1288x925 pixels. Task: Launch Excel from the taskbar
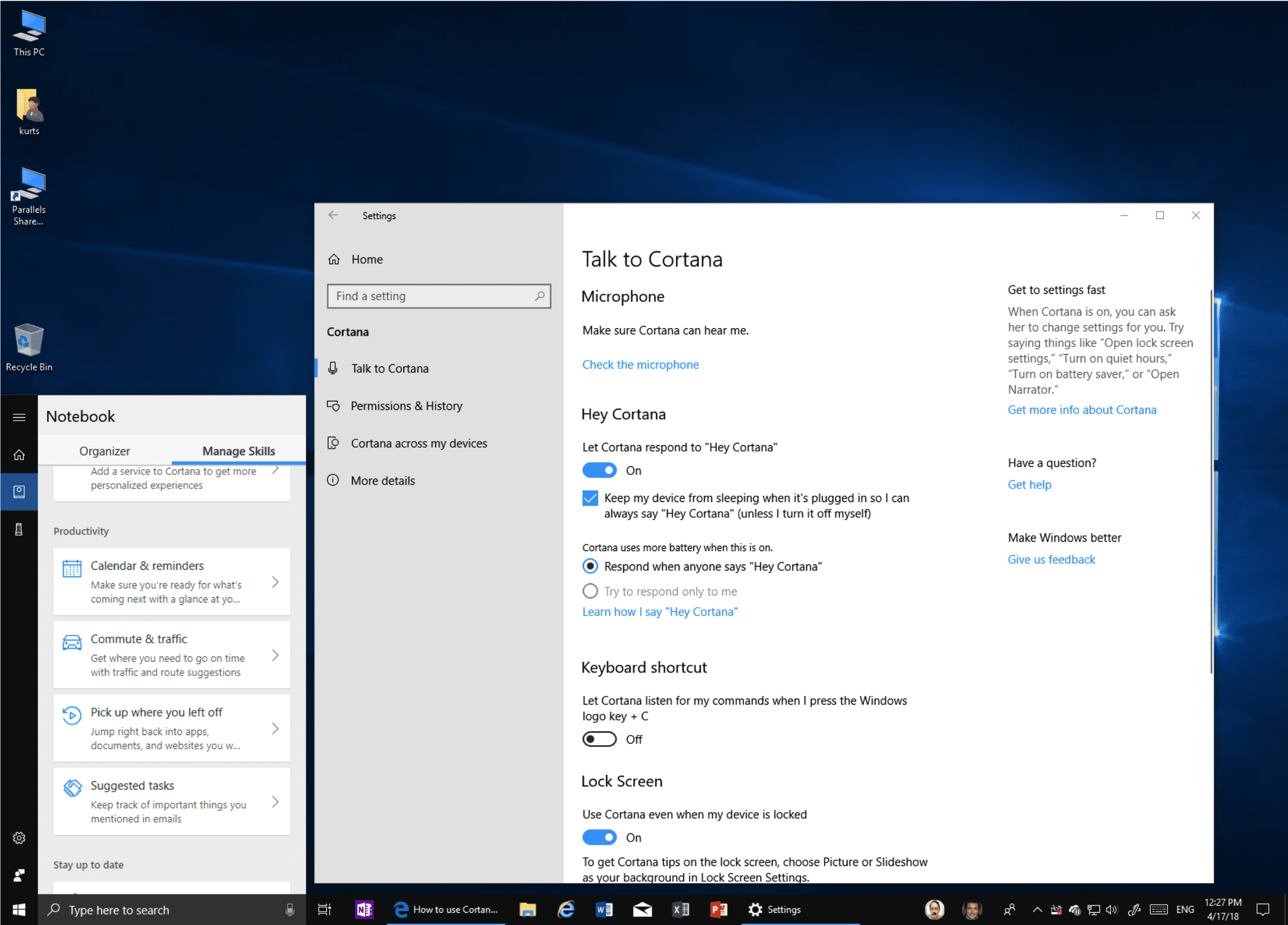(x=680, y=909)
